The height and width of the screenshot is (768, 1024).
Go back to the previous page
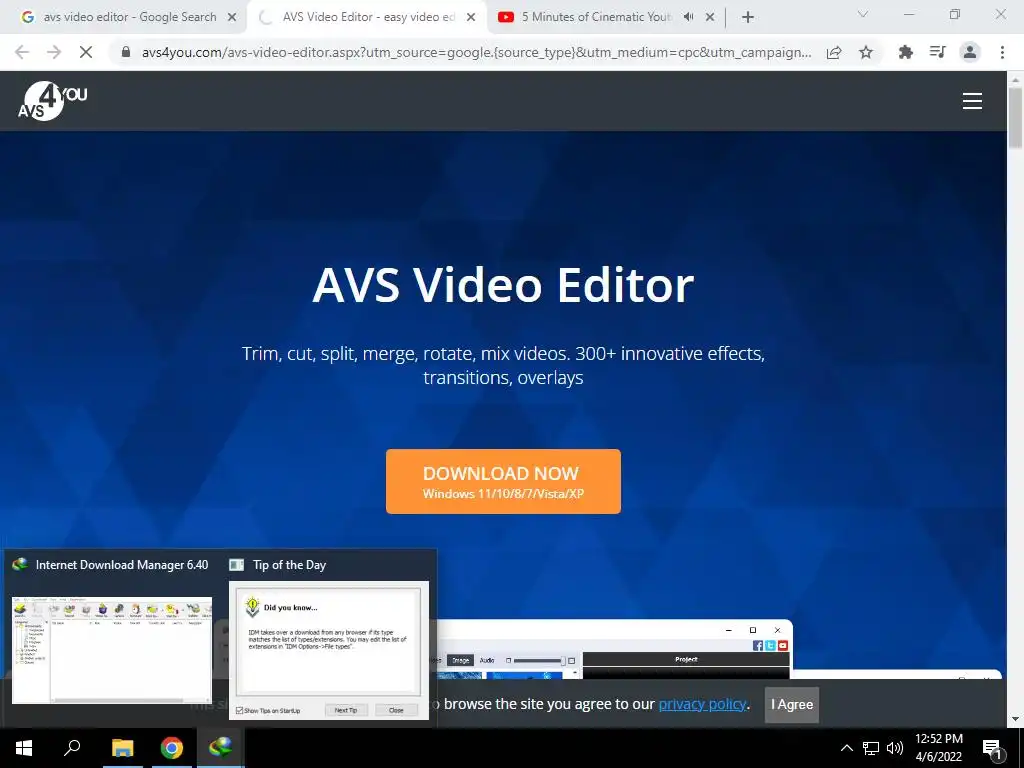pyautogui.click(x=22, y=52)
